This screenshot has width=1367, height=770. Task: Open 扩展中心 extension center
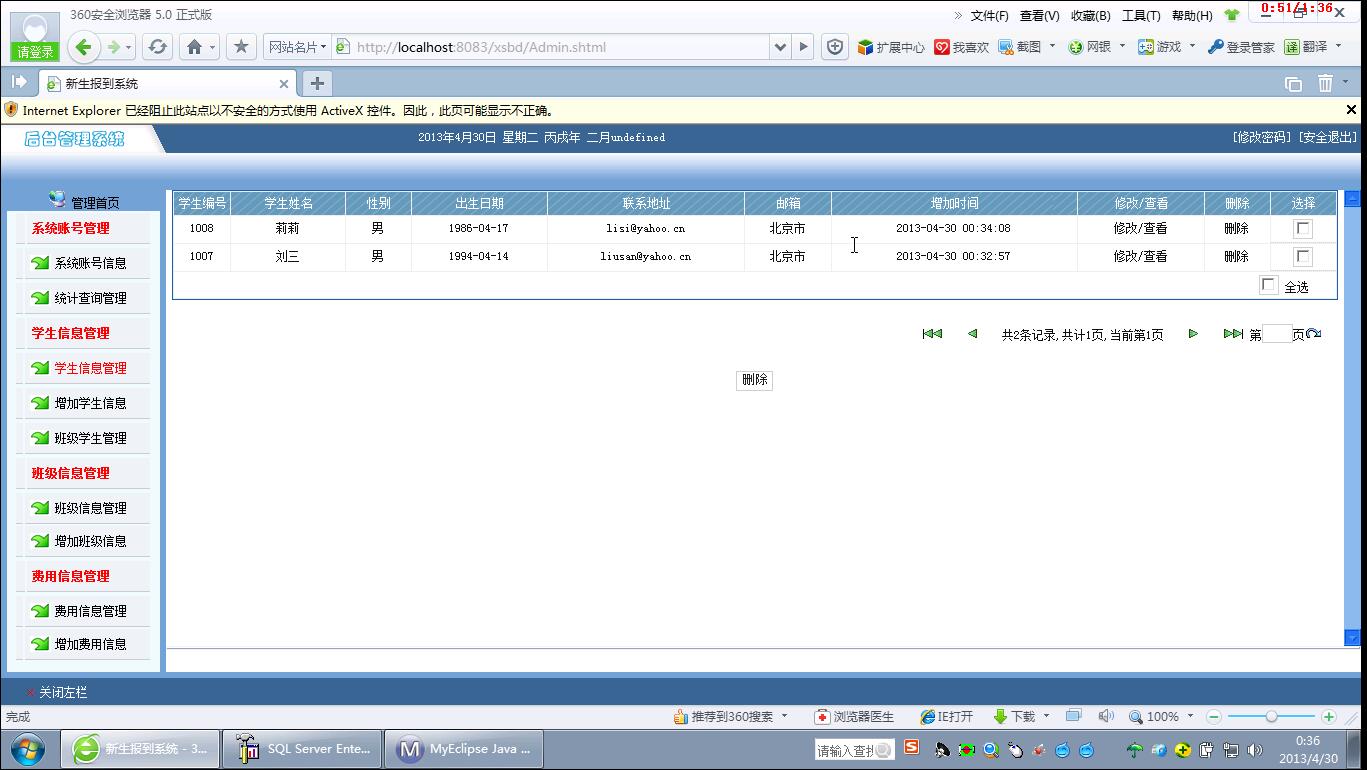point(891,47)
